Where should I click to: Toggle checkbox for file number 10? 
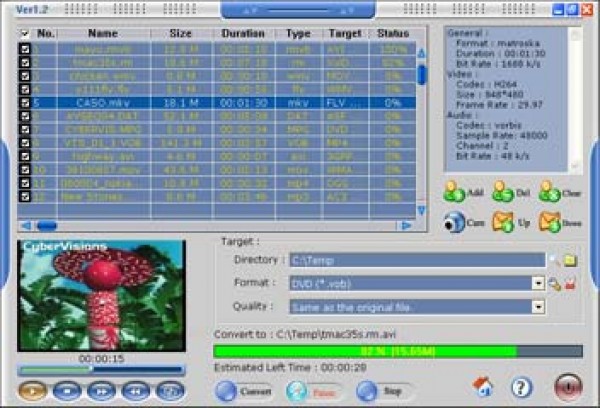point(25,170)
